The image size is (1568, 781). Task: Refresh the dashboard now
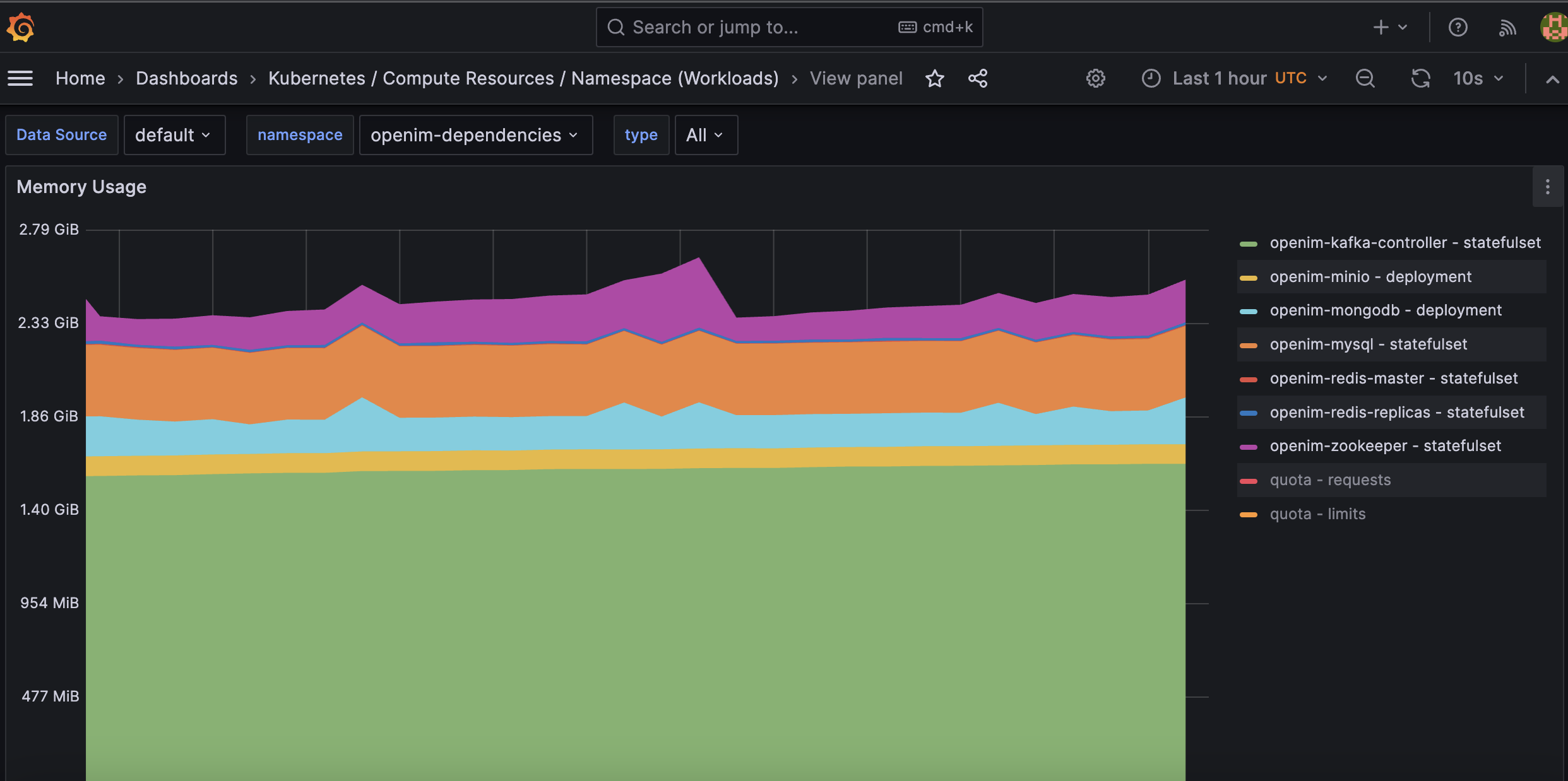pyautogui.click(x=1420, y=78)
